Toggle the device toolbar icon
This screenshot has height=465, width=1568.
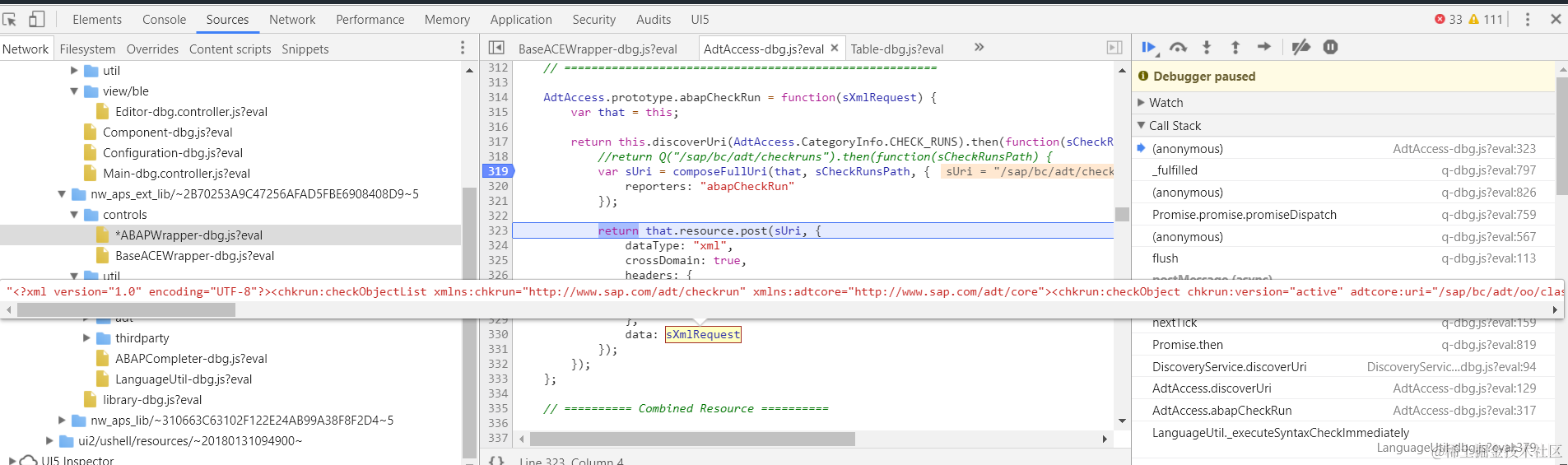tap(36, 19)
